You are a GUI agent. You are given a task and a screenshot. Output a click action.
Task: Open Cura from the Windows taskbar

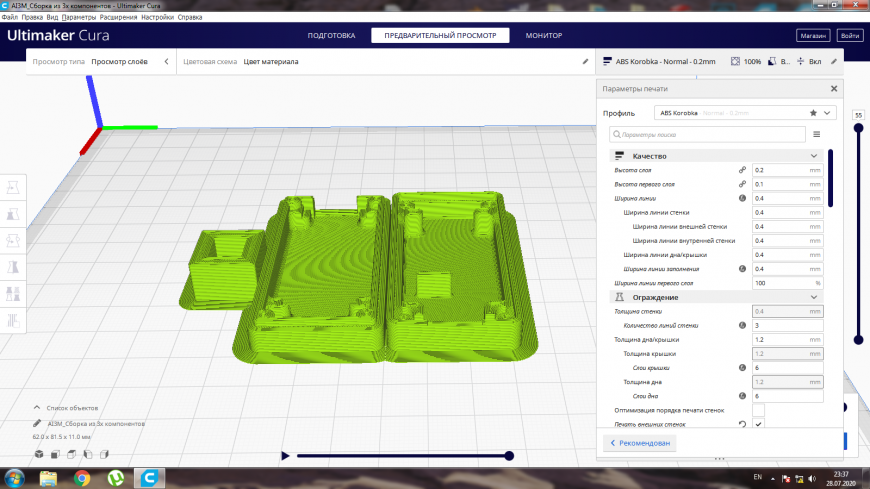point(149,478)
